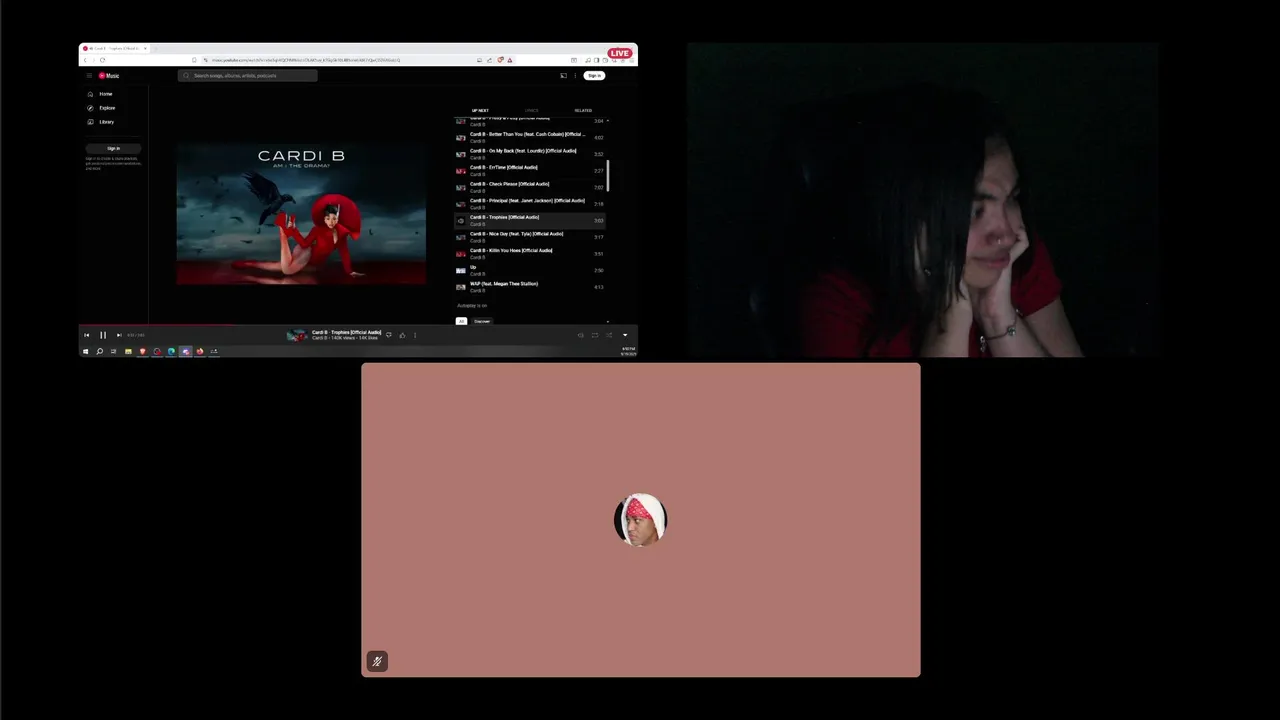The image size is (1280, 720).
Task: Switch to the RELATED tab
Action: point(583,111)
